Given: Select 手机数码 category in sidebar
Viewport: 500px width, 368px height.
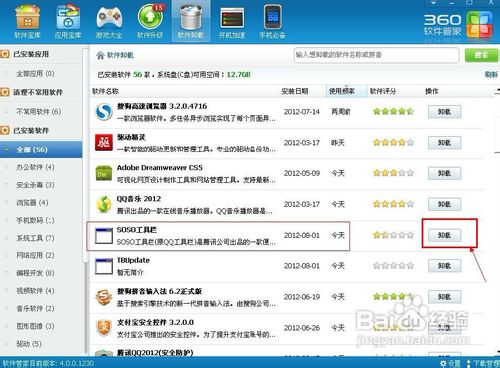Looking at the screenshot, I should point(35,220).
